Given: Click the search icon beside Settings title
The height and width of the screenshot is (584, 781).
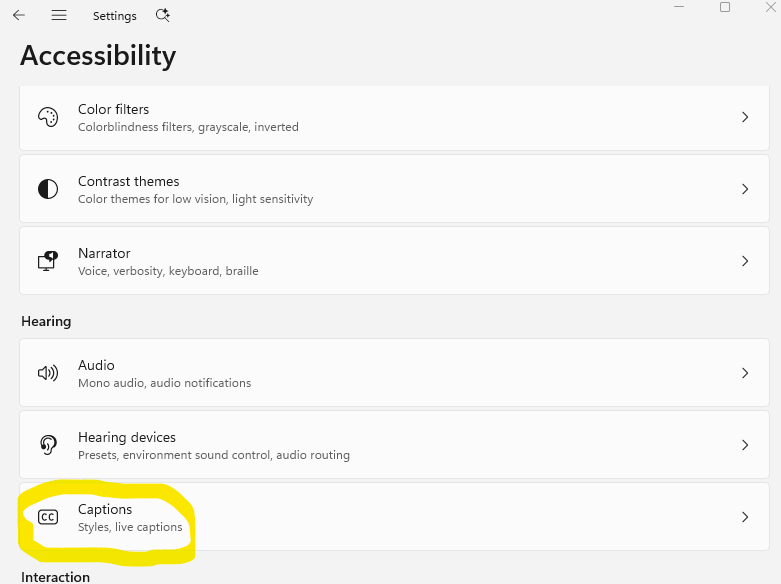Looking at the screenshot, I should pyautogui.click(x=163, y=15).
